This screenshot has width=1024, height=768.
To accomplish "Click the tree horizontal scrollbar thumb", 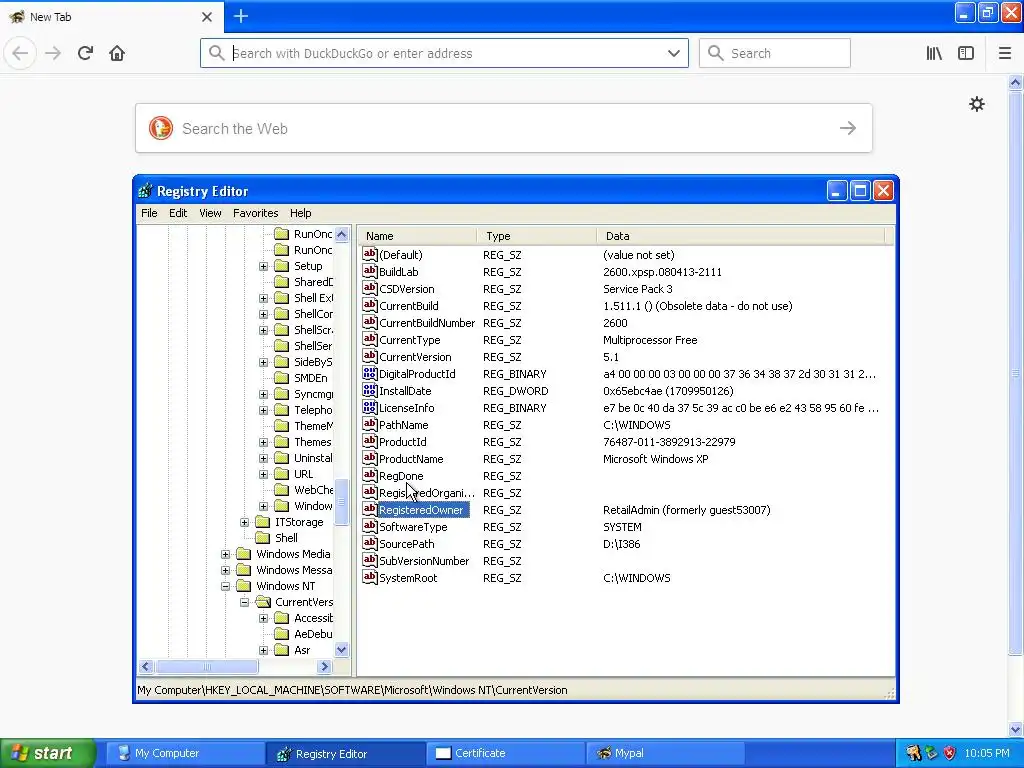I will [x=207, y=667].
